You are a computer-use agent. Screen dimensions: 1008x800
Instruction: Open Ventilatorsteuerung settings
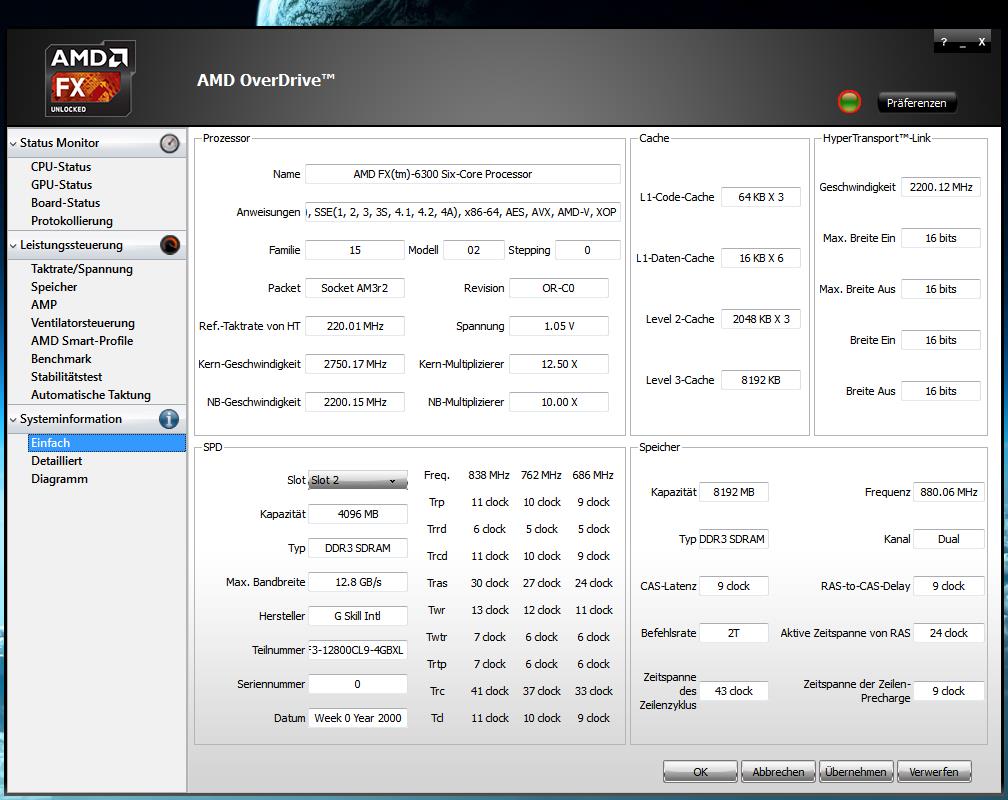point(83,323)
